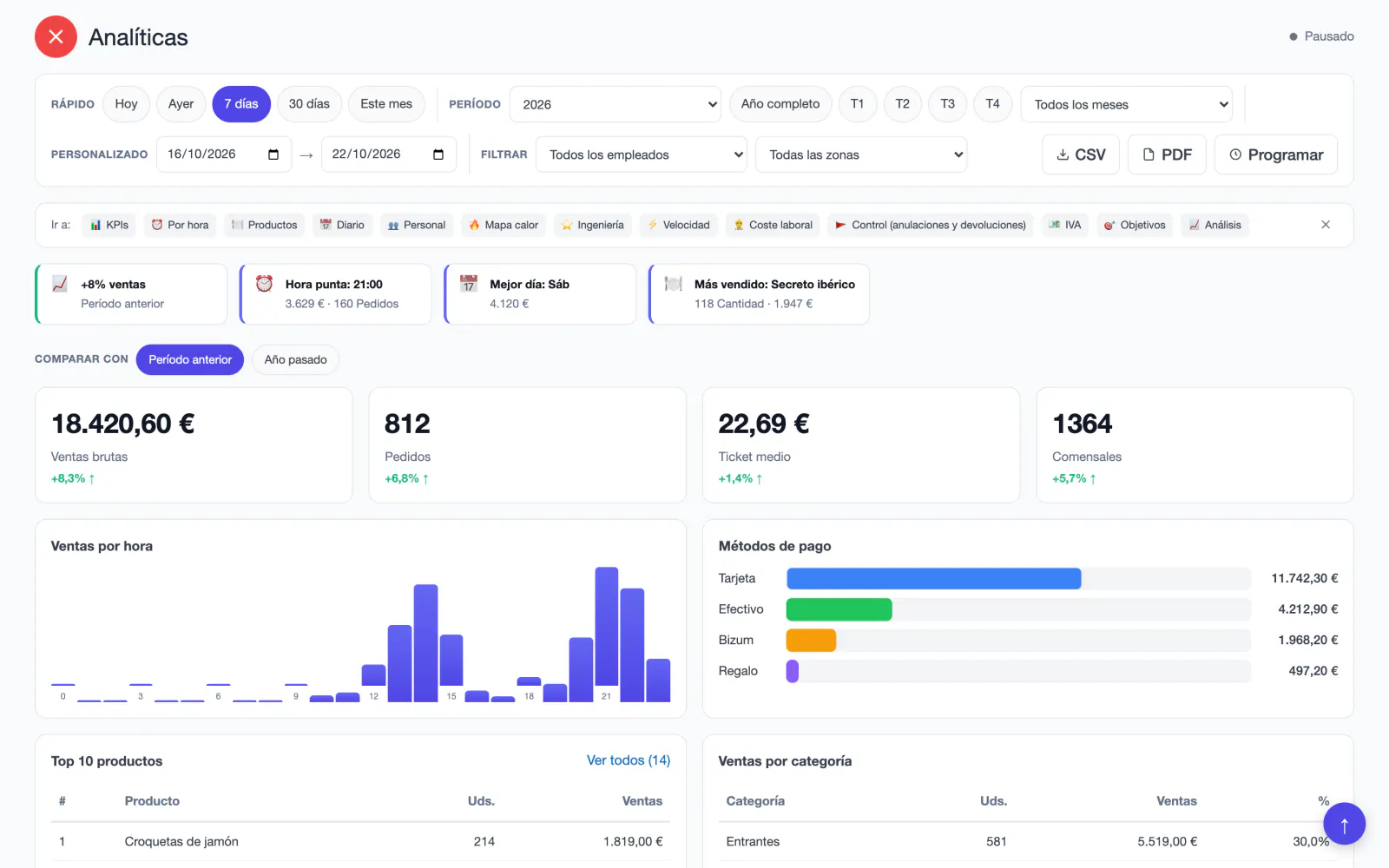Choose quarter T3
The image size is (1389, 868).
click(948, 104)
